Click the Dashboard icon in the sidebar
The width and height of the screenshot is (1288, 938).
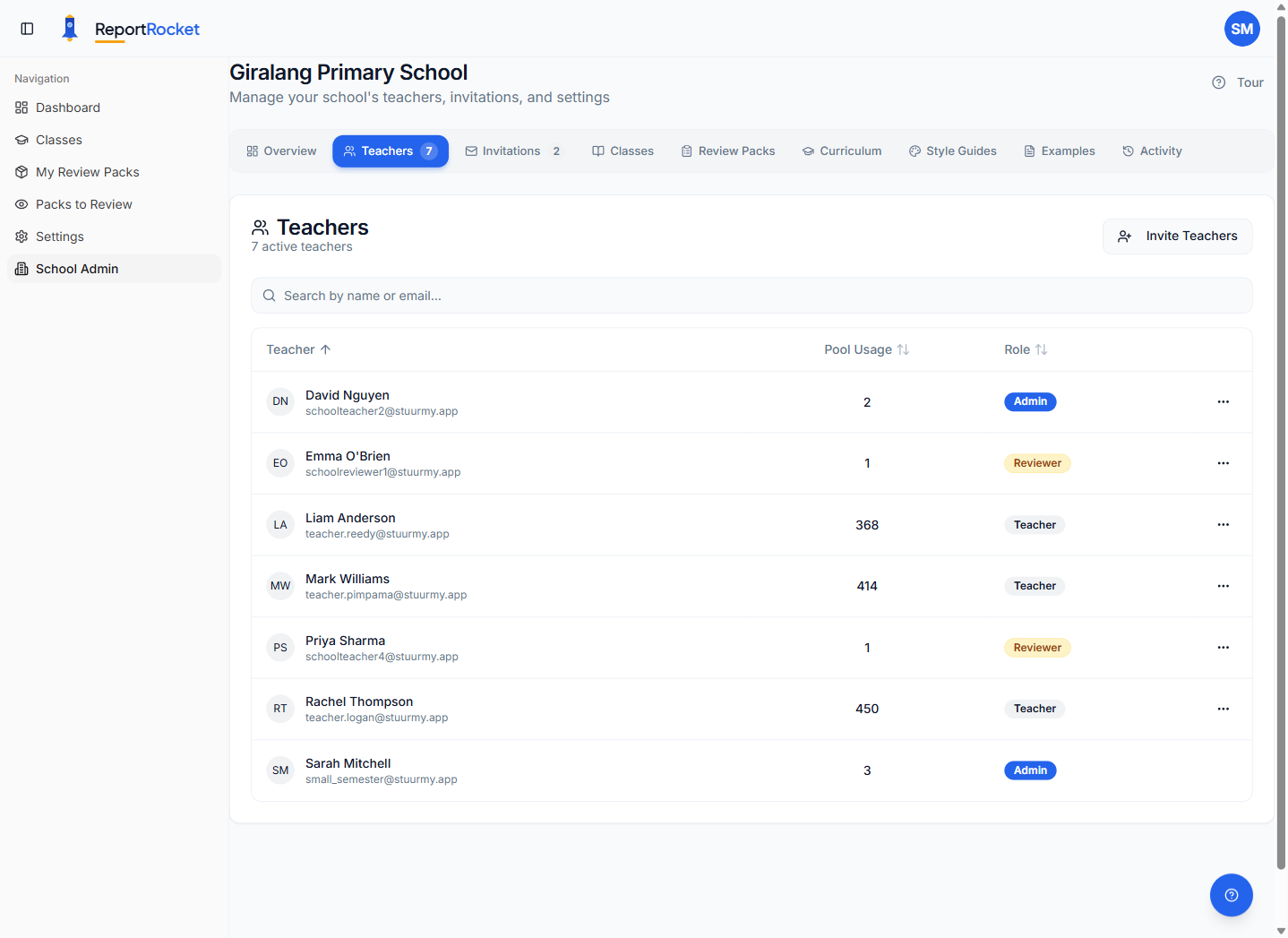(21, 108)
